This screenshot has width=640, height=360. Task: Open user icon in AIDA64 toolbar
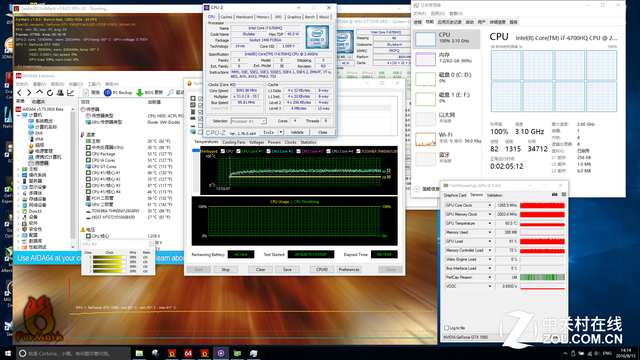coord(60,93)
